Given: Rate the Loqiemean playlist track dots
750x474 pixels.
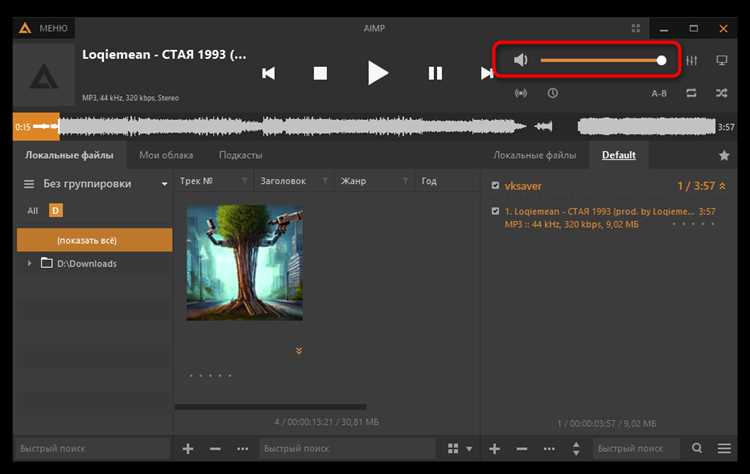Looking at the screenshot, I should 694,224.
